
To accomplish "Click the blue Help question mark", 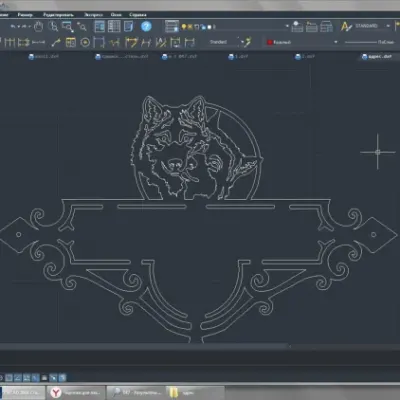I will coord(146,26).
